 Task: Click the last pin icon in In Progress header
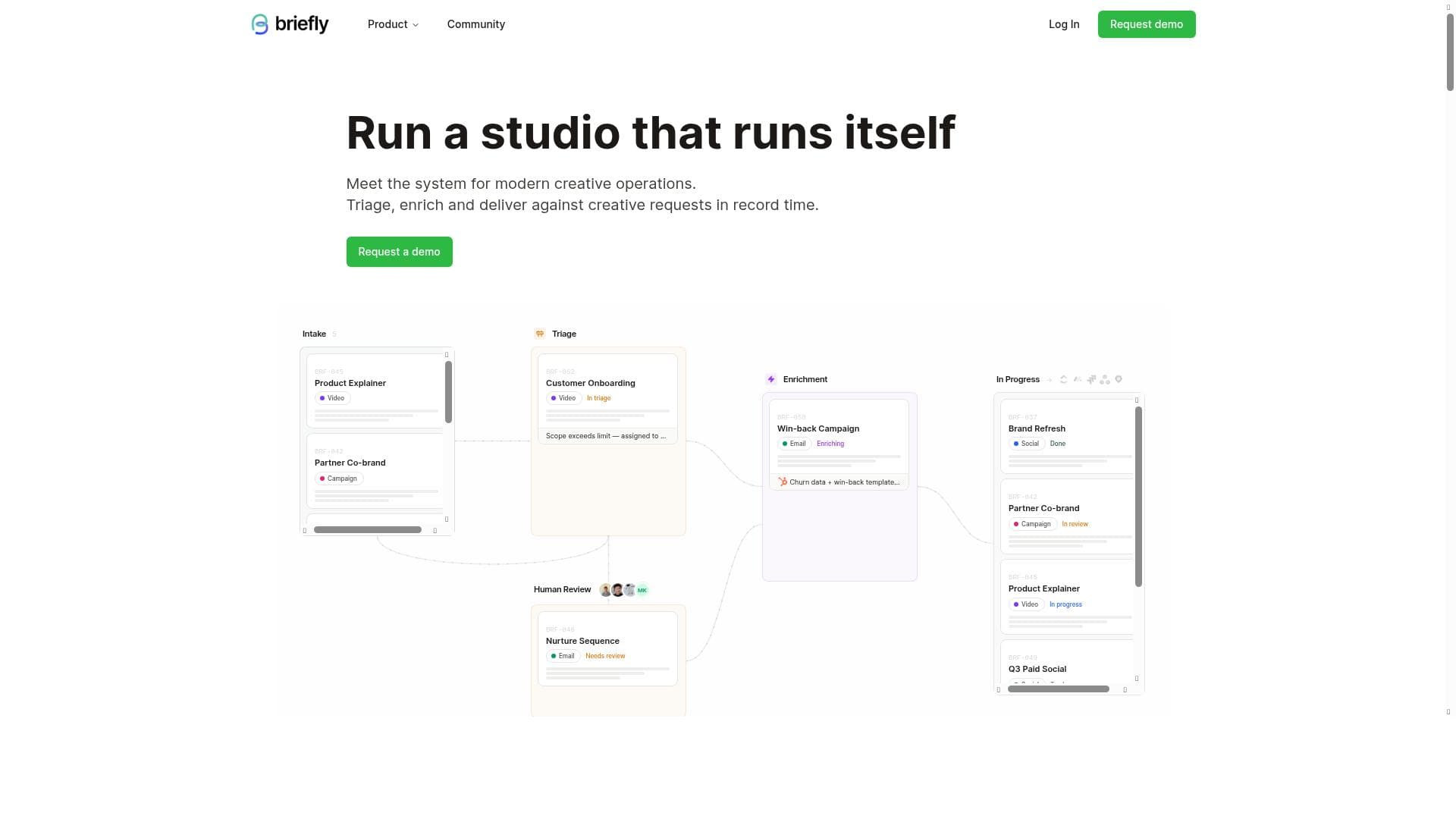1119,379
